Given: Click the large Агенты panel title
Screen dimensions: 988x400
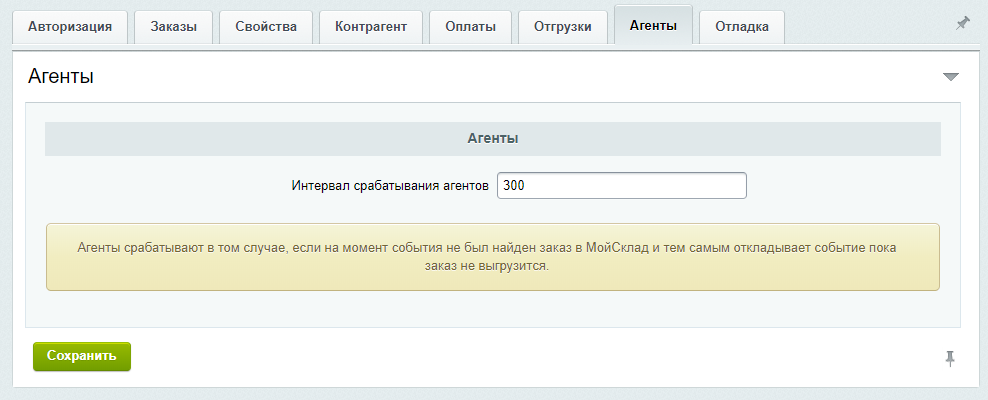Looking at the screenshot, I should [x=61, y=76].
